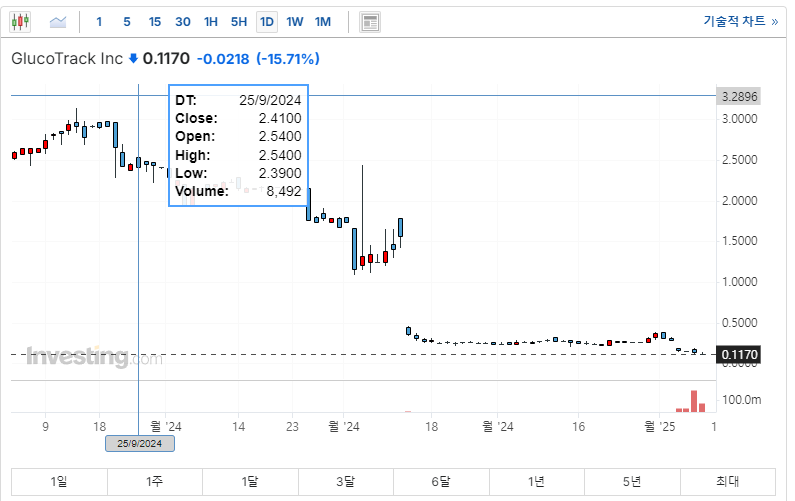The image size is (795, 501).
Task: Click the DT 25/9/2024 tooltip value
Action: [x=270, y=100]
